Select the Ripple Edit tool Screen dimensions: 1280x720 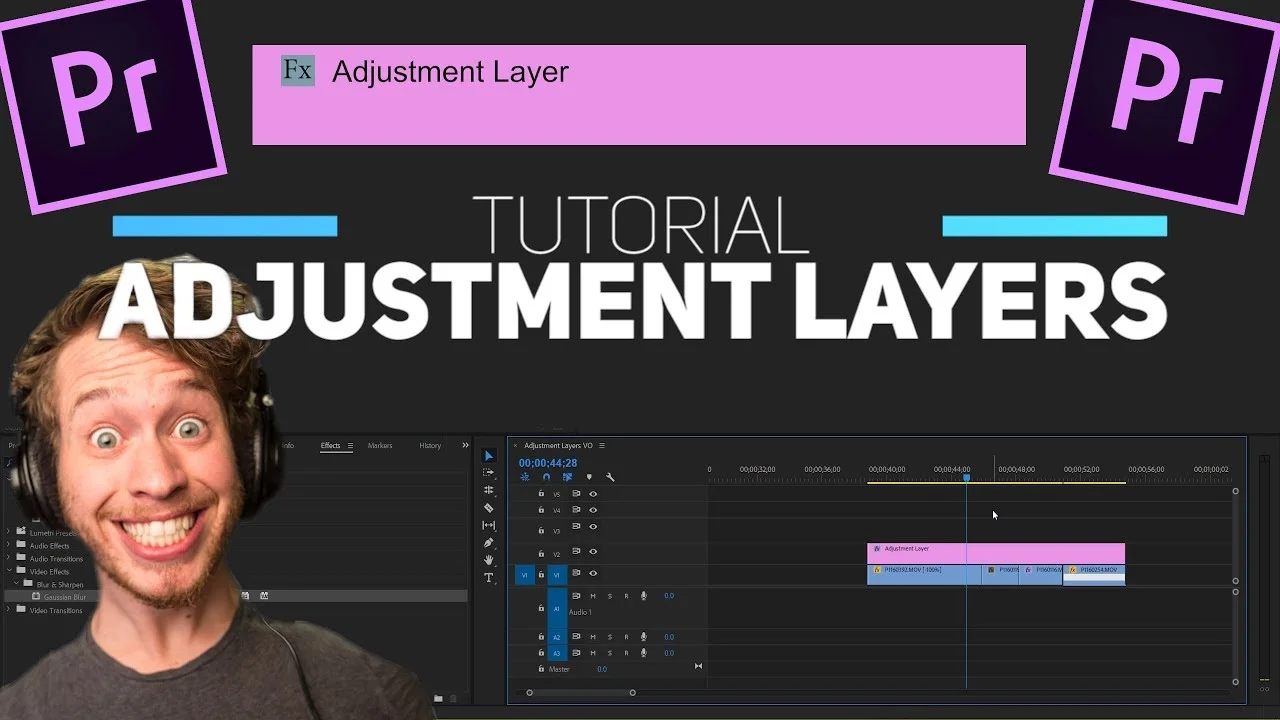tap(489, 490)
